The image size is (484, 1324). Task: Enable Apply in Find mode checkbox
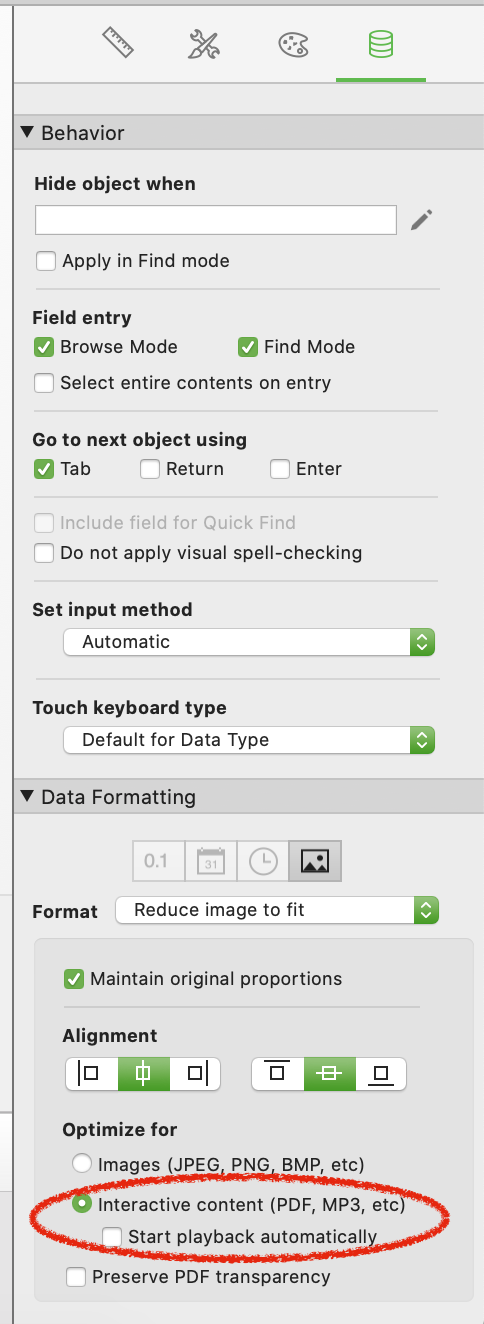45,261
